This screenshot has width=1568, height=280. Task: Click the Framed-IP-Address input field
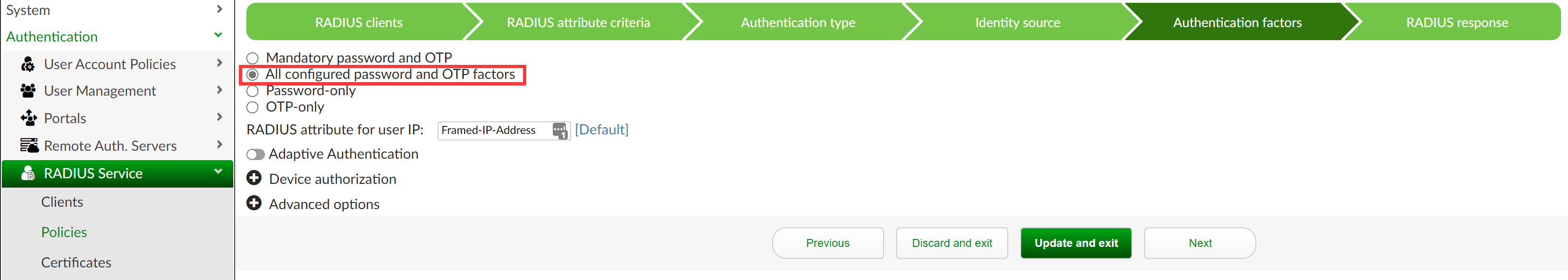tap(493, 130)
